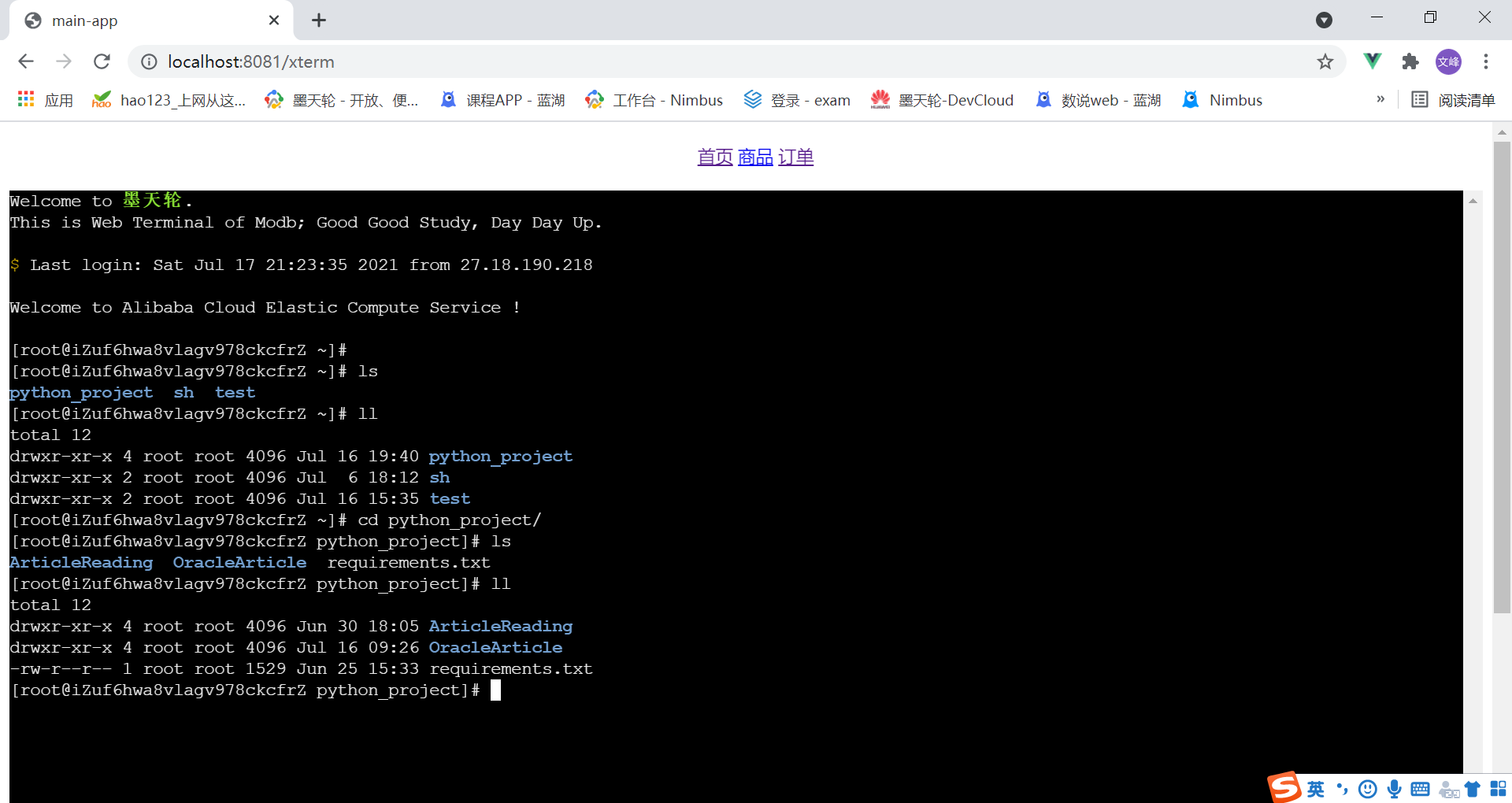Click the 首页 navigation link
This screenshot has height=803, width=1512.
pos(715,157)
